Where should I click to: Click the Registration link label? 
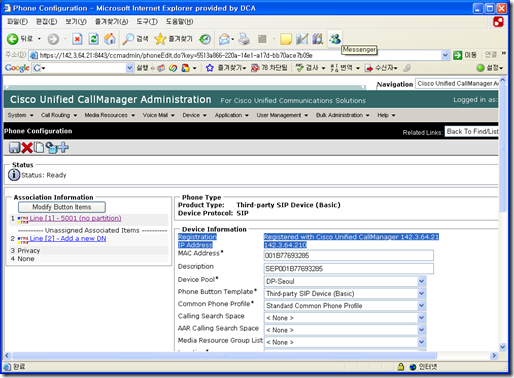pyautogui.click(x=197, y=237)
